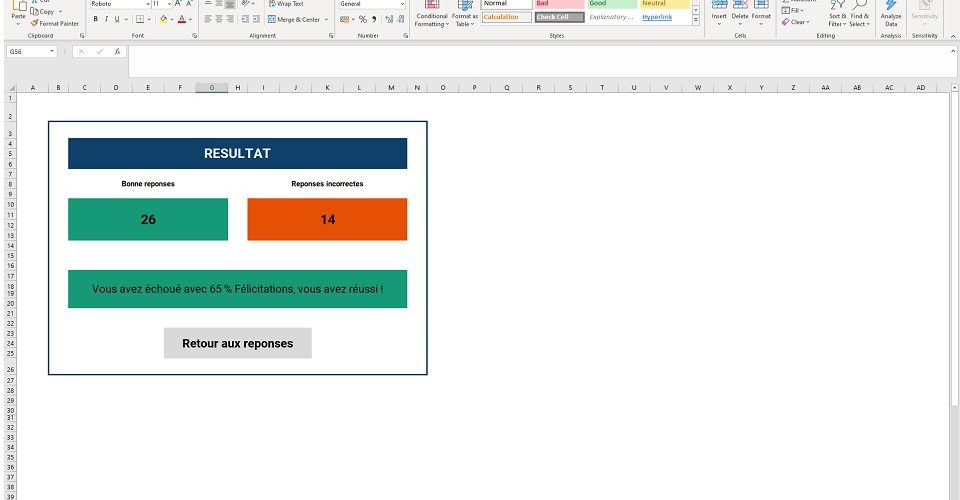Expand the Number format combo box
The image size is (960, 500).
(402, 4)
